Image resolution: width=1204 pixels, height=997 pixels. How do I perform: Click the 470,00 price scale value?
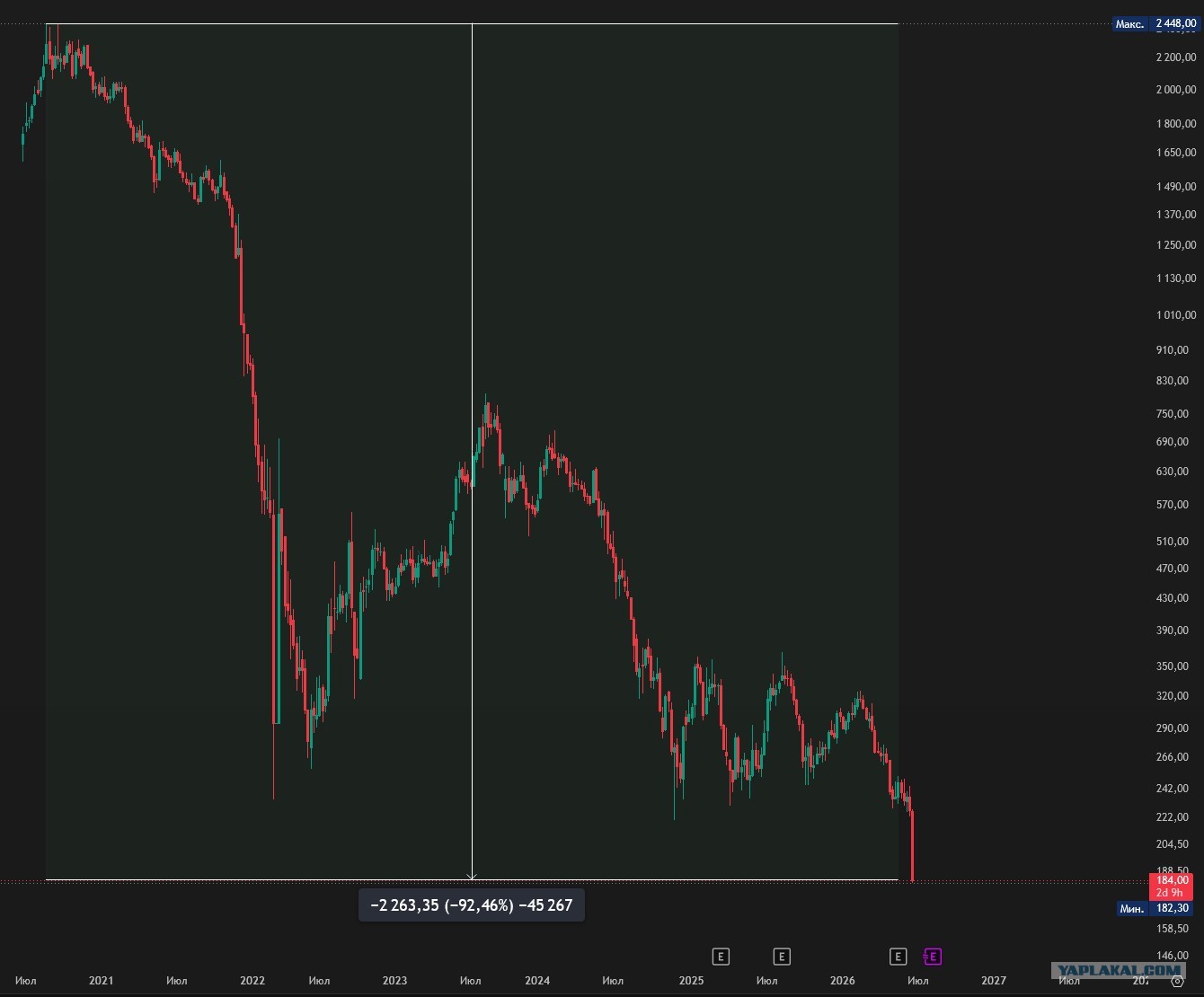1173,569
